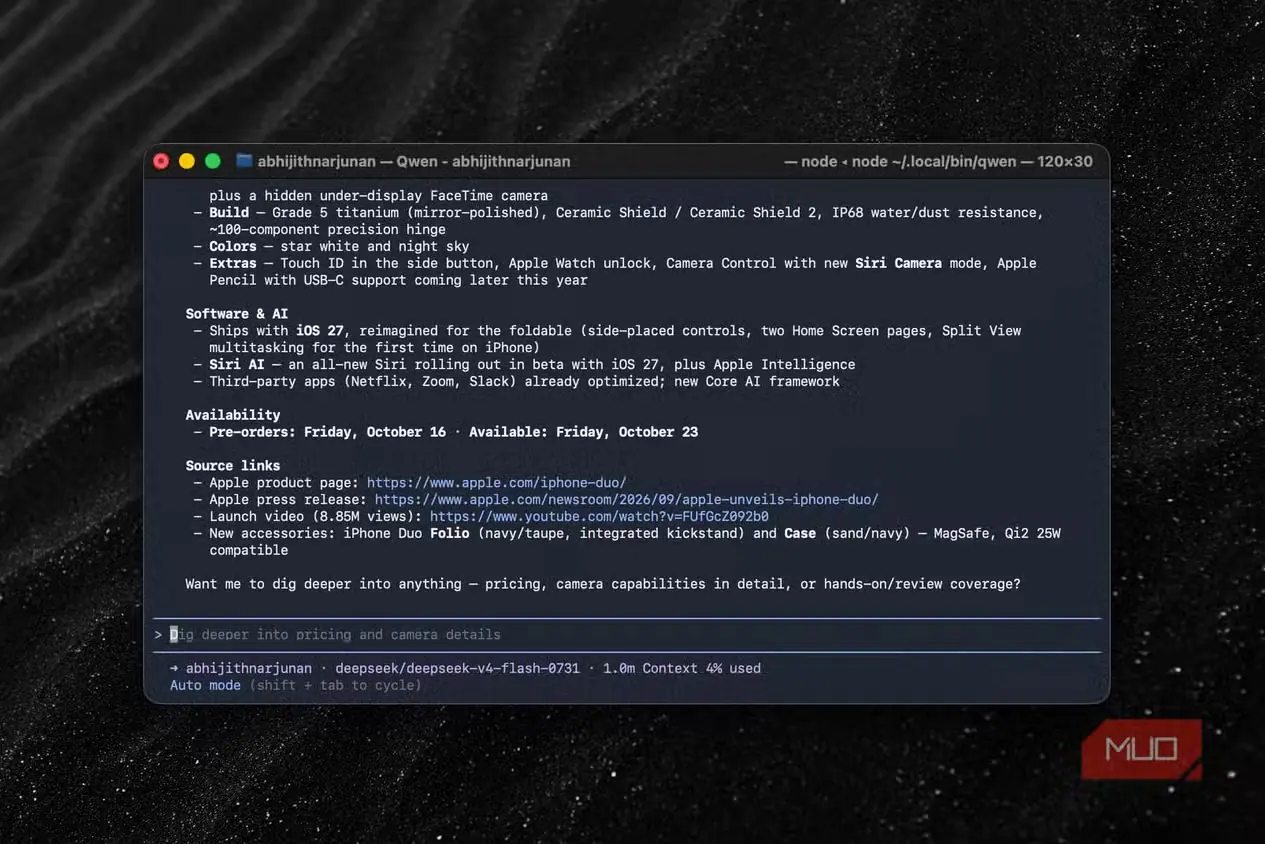Click the 'Available: Friday, October 23' text

[583, 432]
